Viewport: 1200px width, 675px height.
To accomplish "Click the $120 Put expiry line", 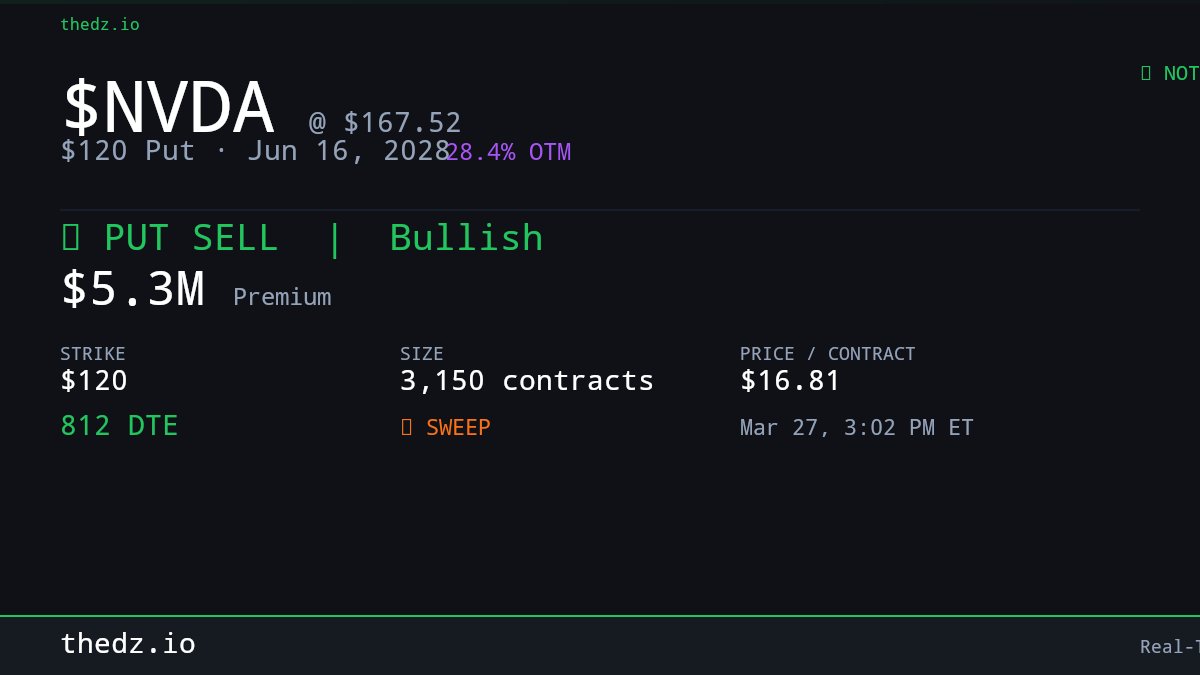I will tap(255, 151).
